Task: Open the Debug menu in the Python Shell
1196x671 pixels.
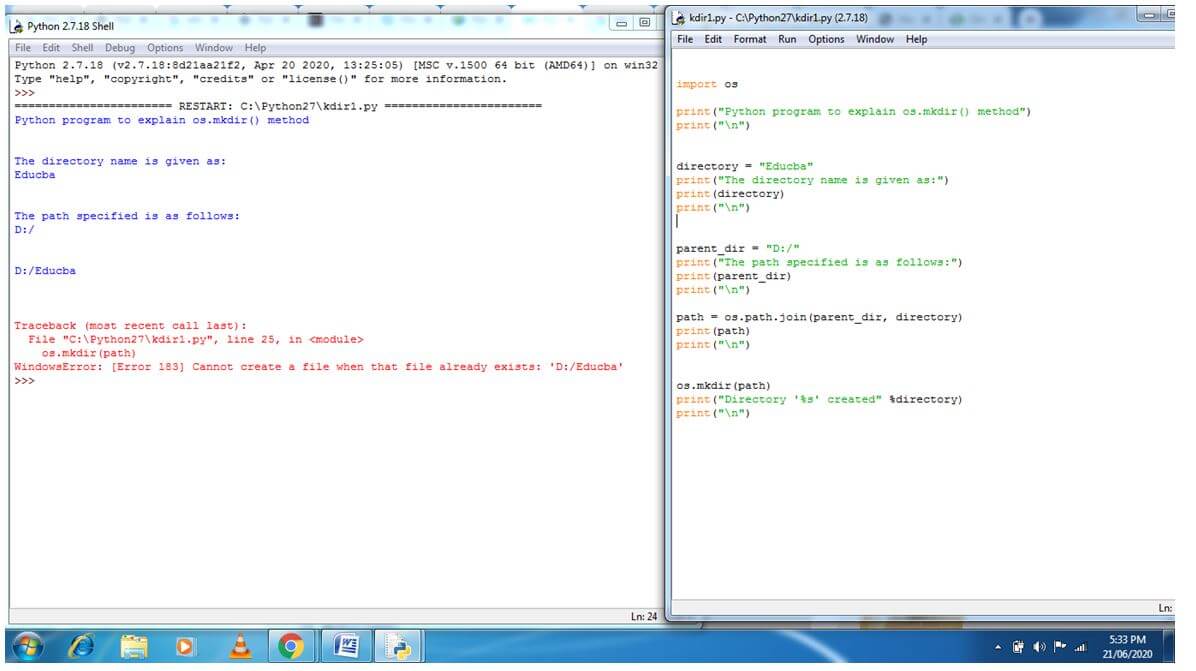Action: (120, 47)
